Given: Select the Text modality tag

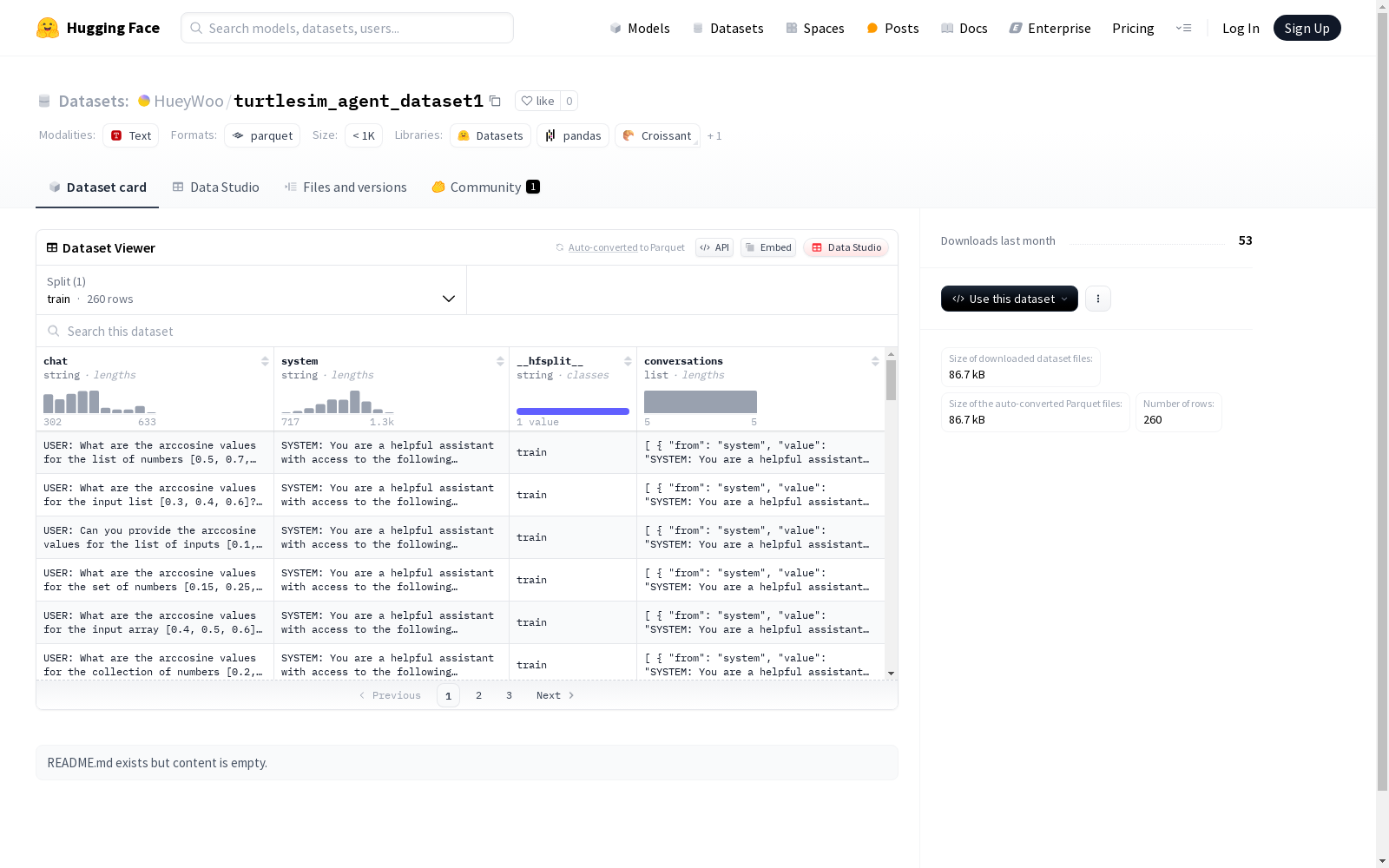Looking at the screenshot, I should tap(130, 135).
